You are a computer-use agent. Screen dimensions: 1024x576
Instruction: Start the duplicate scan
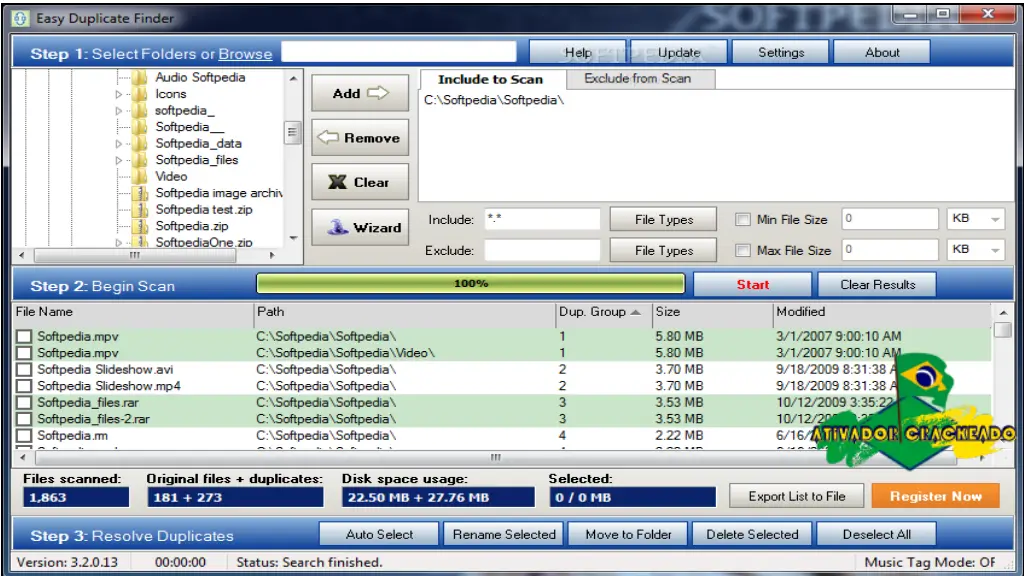point(752,285)
